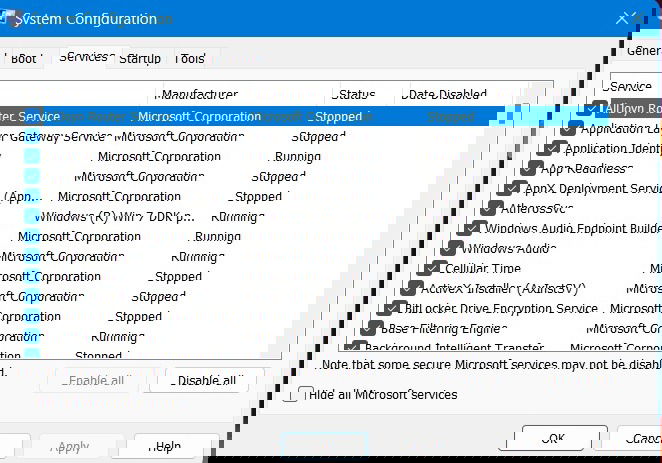This screenshot has width=662, height=463.
Task: Click the Windows (R) Win 7 DDK manufacturer text
Action: tap(115, 217)
